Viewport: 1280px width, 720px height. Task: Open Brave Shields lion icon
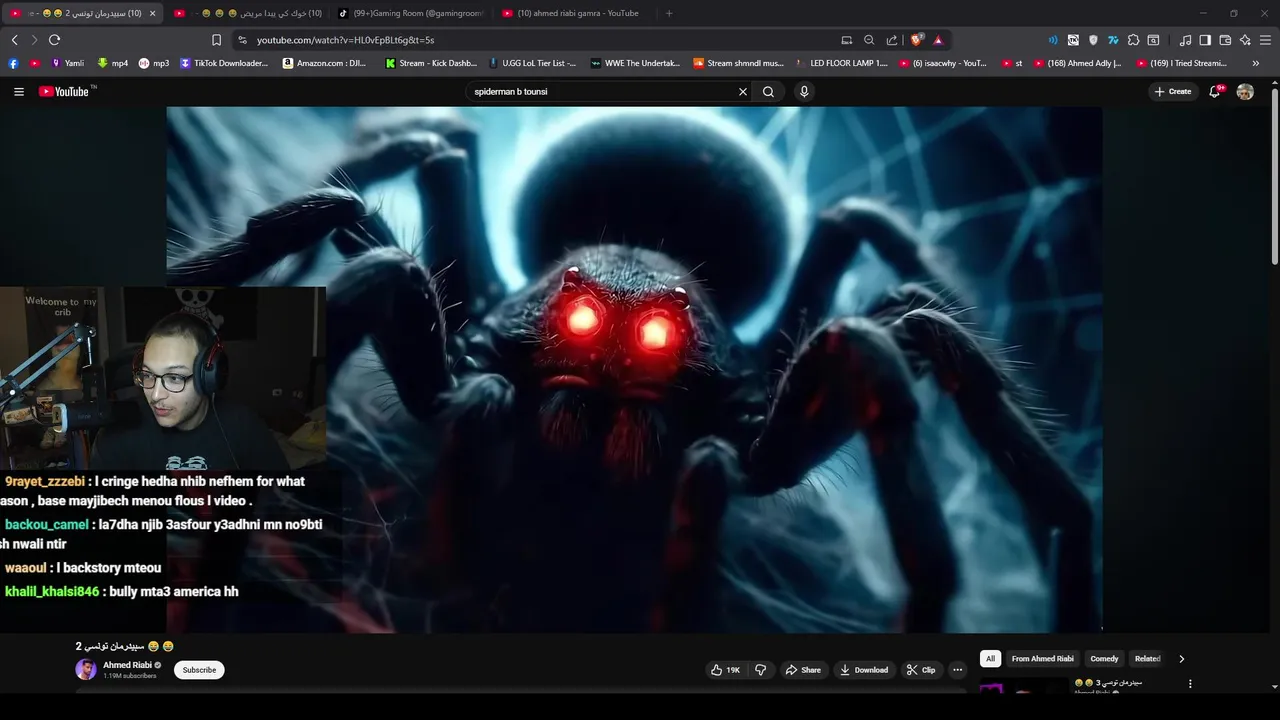pos(916,40)
